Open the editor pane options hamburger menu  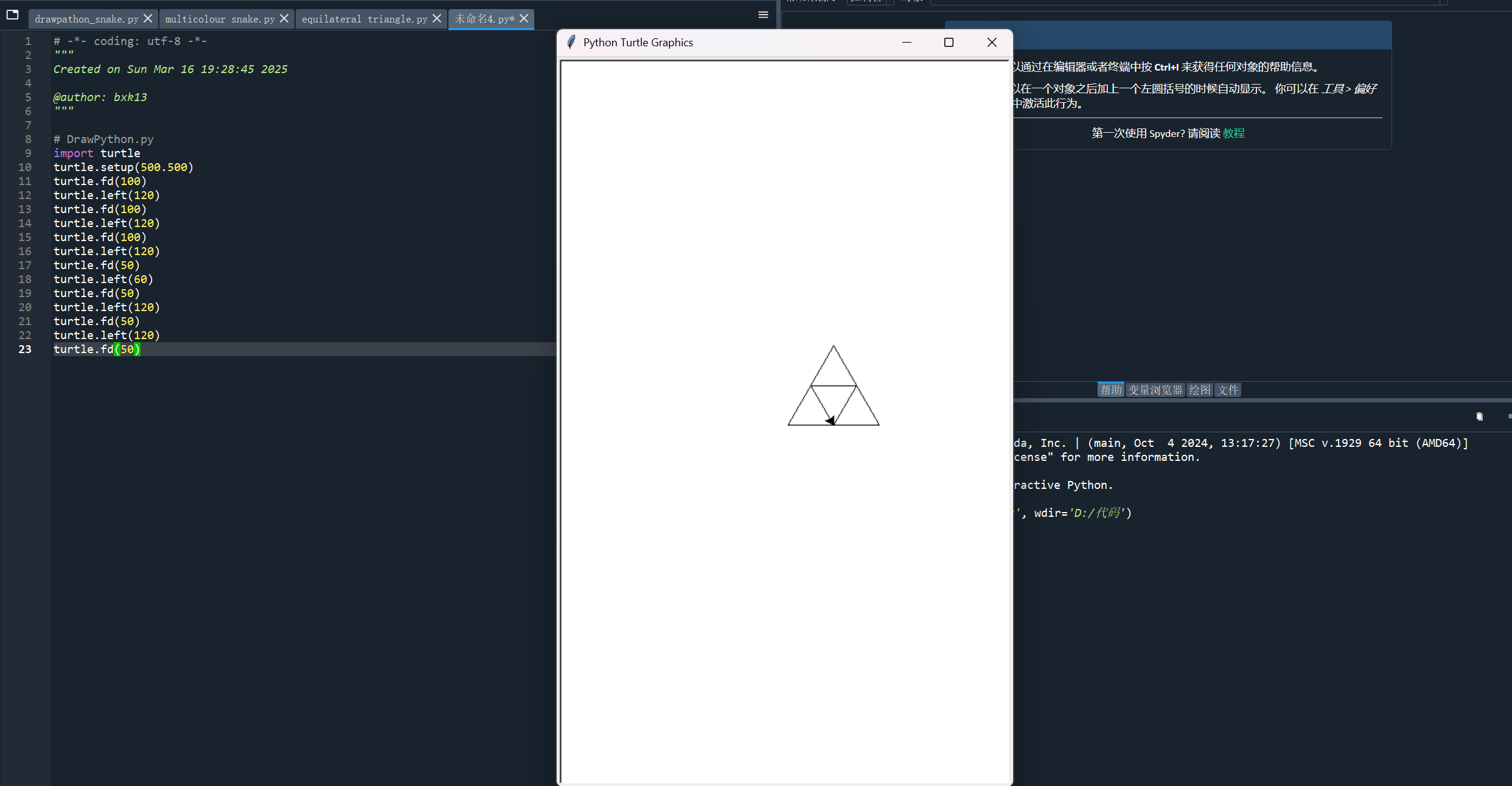(763, 15)
